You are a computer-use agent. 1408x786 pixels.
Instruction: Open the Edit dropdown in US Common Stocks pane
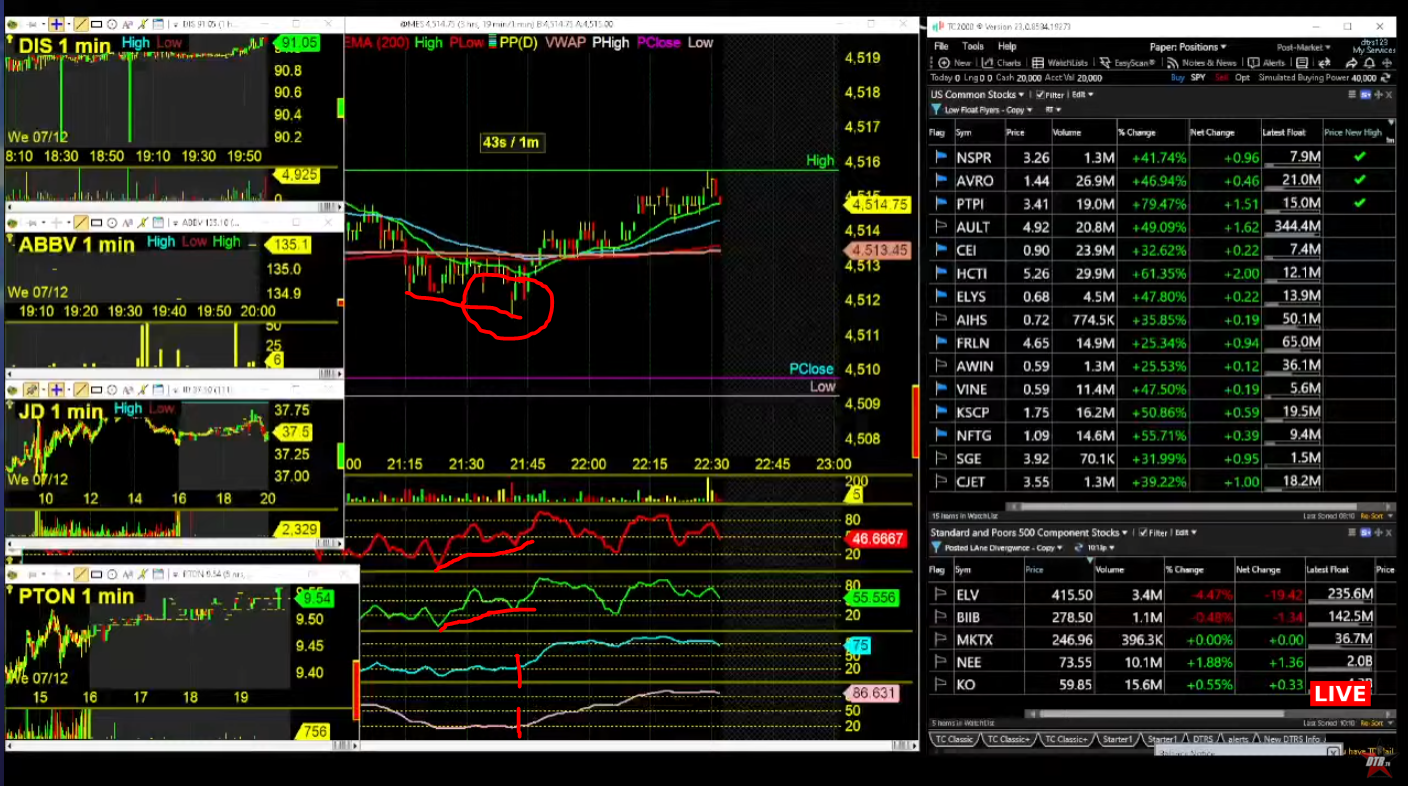point(1082,95)
